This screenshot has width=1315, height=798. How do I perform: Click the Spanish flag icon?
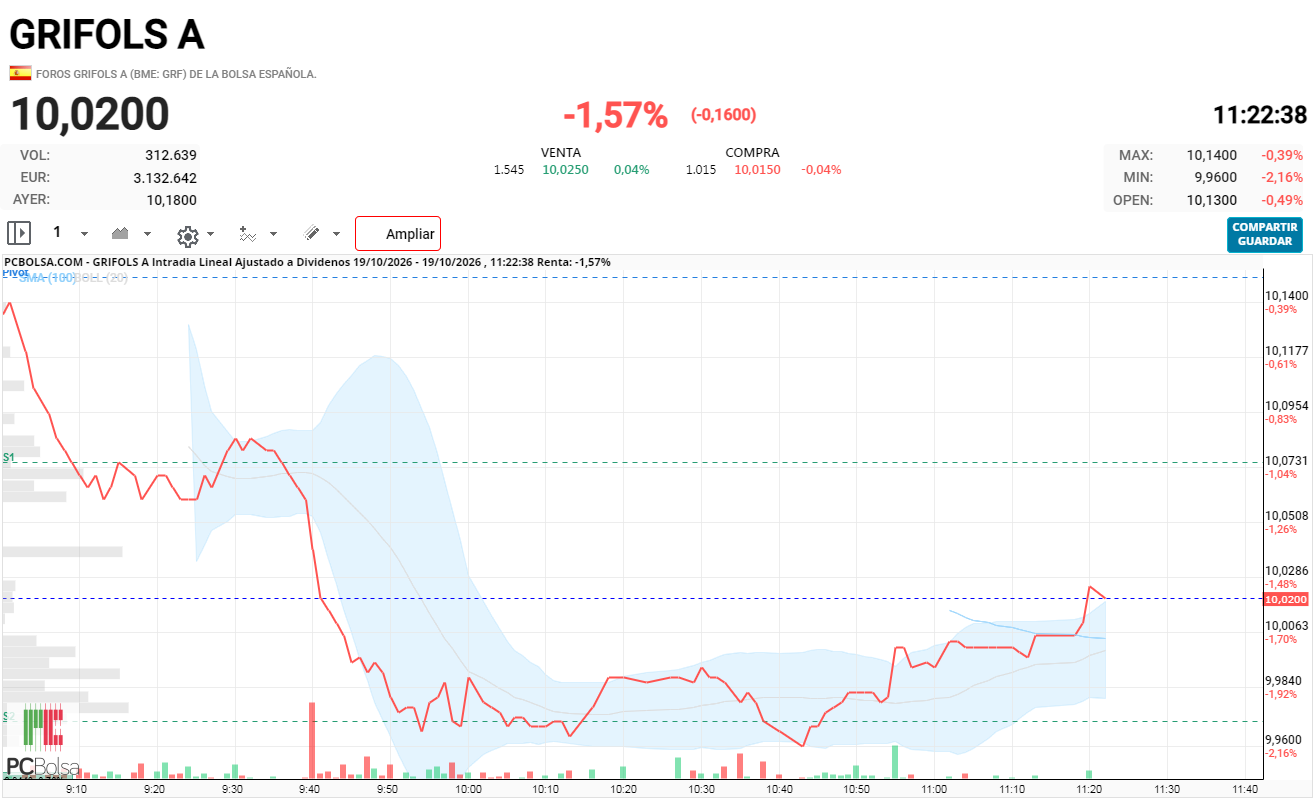pyautogui.click(x=20, y=73)
